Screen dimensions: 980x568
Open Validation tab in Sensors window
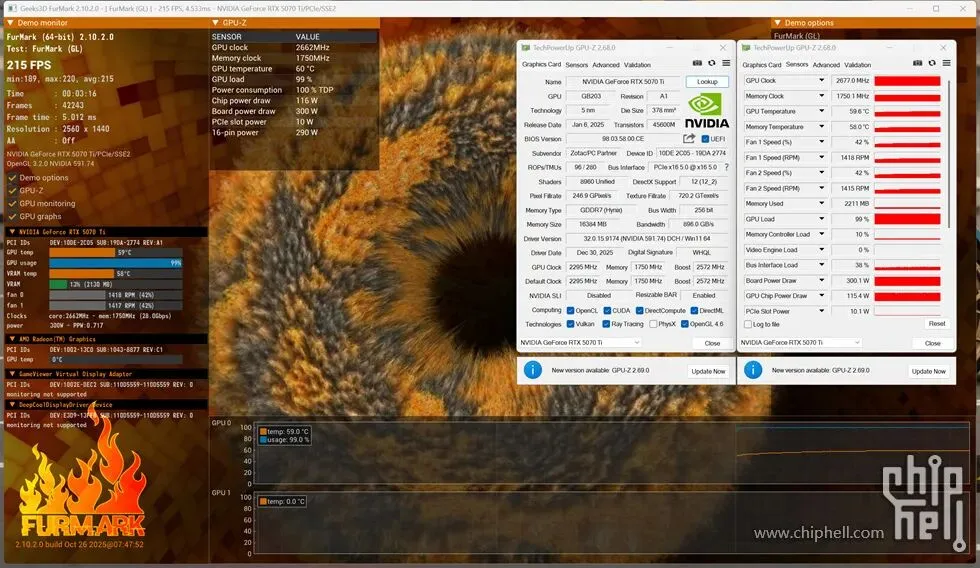click(x=858, y=65)
